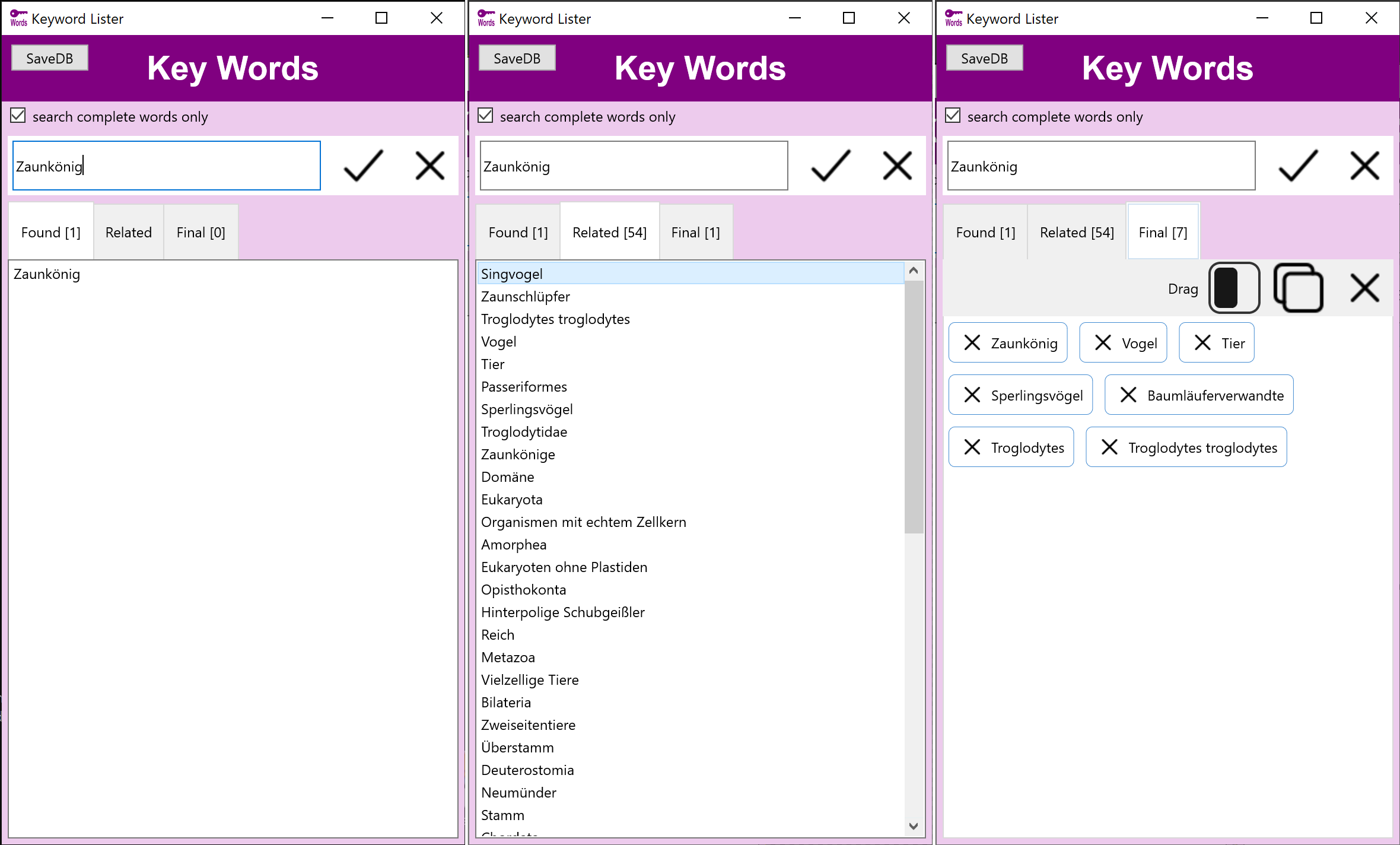This screenshot has height=845, width=1400.
Task: Switch to Final [1] tab in middle window
Action: click(x=695, y=233)
